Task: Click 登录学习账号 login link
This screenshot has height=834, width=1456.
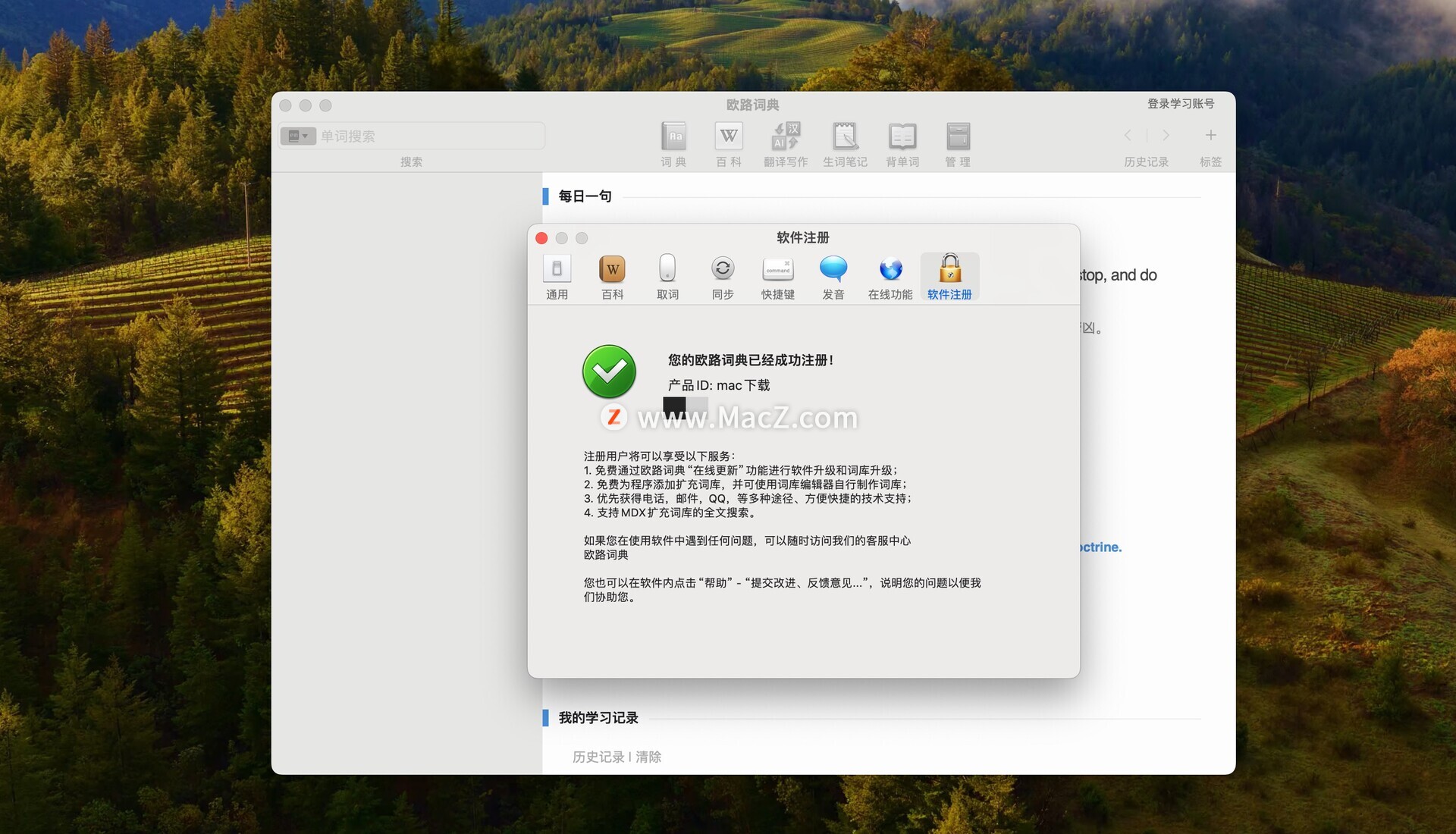Action: (x=1181, y=104)
